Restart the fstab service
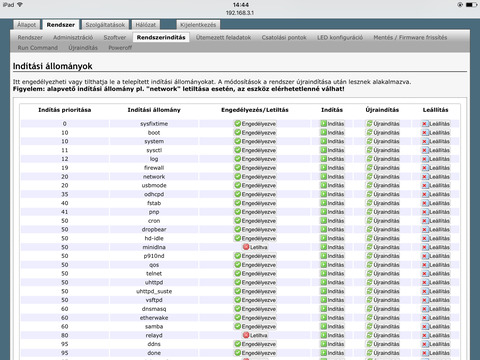Image resolution: width=480 pixels, height=360 pixels. click(x=383, y=203)
